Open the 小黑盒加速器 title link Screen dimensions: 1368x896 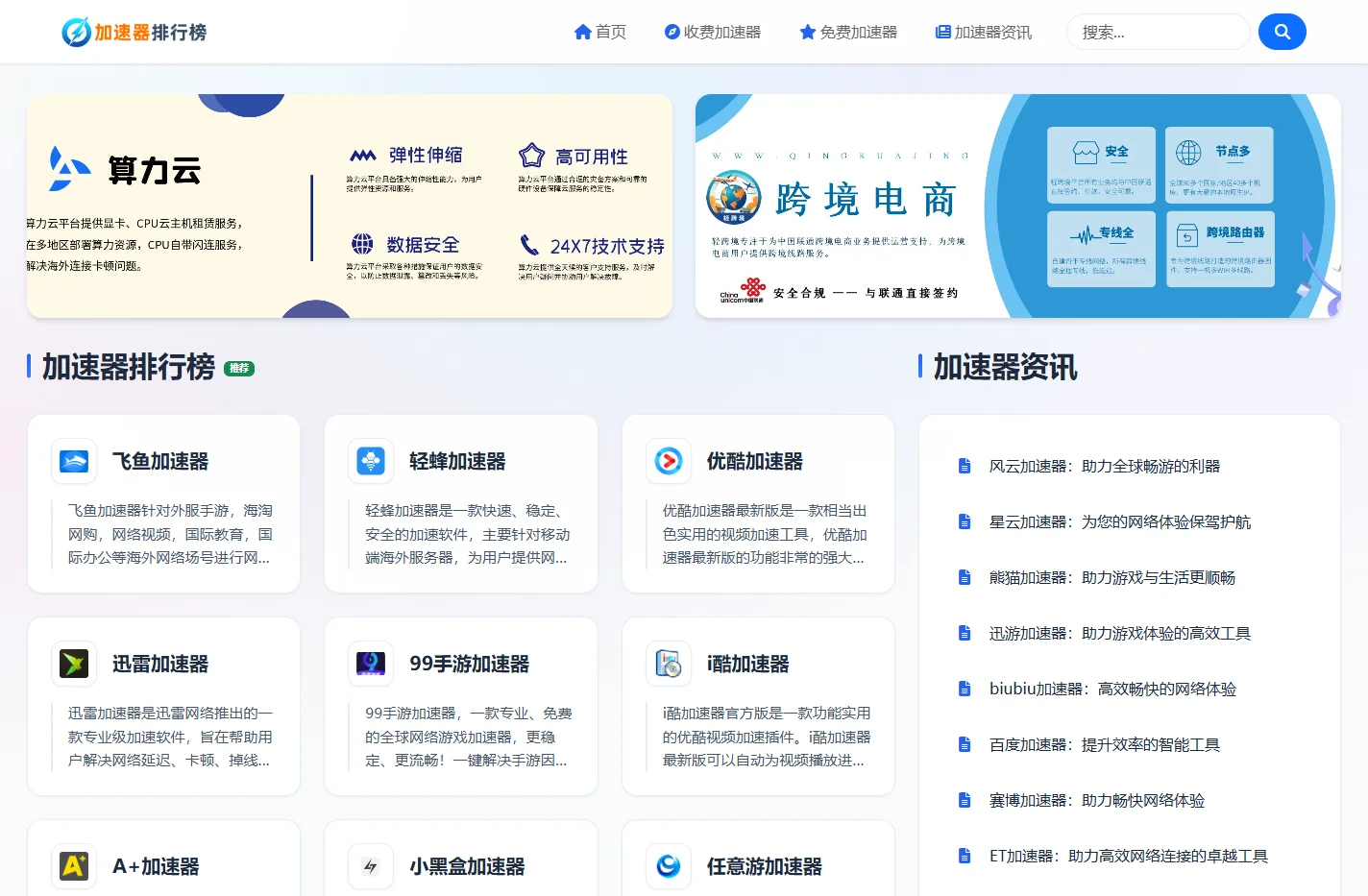point(467,866)
